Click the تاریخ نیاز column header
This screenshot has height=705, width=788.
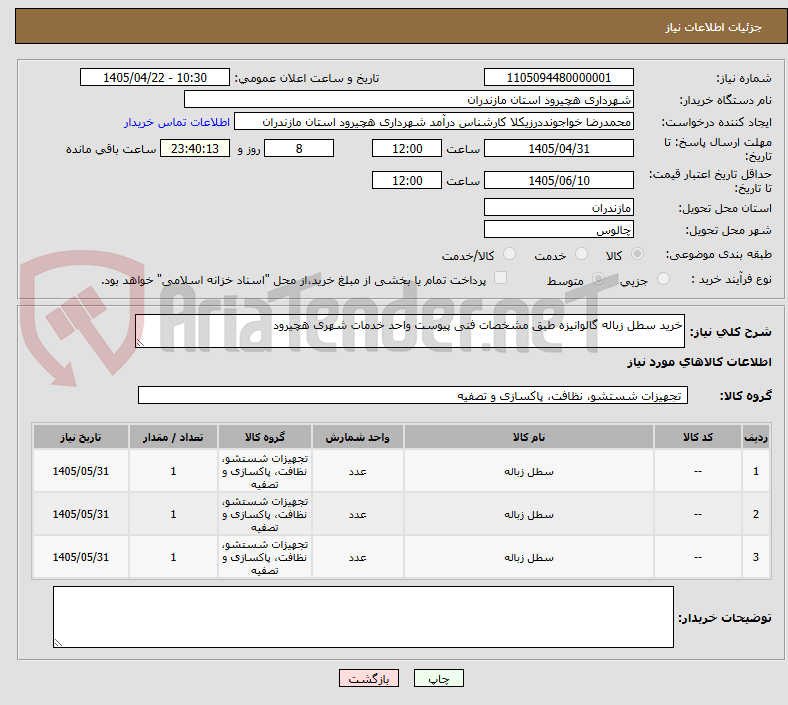point(80,437)
